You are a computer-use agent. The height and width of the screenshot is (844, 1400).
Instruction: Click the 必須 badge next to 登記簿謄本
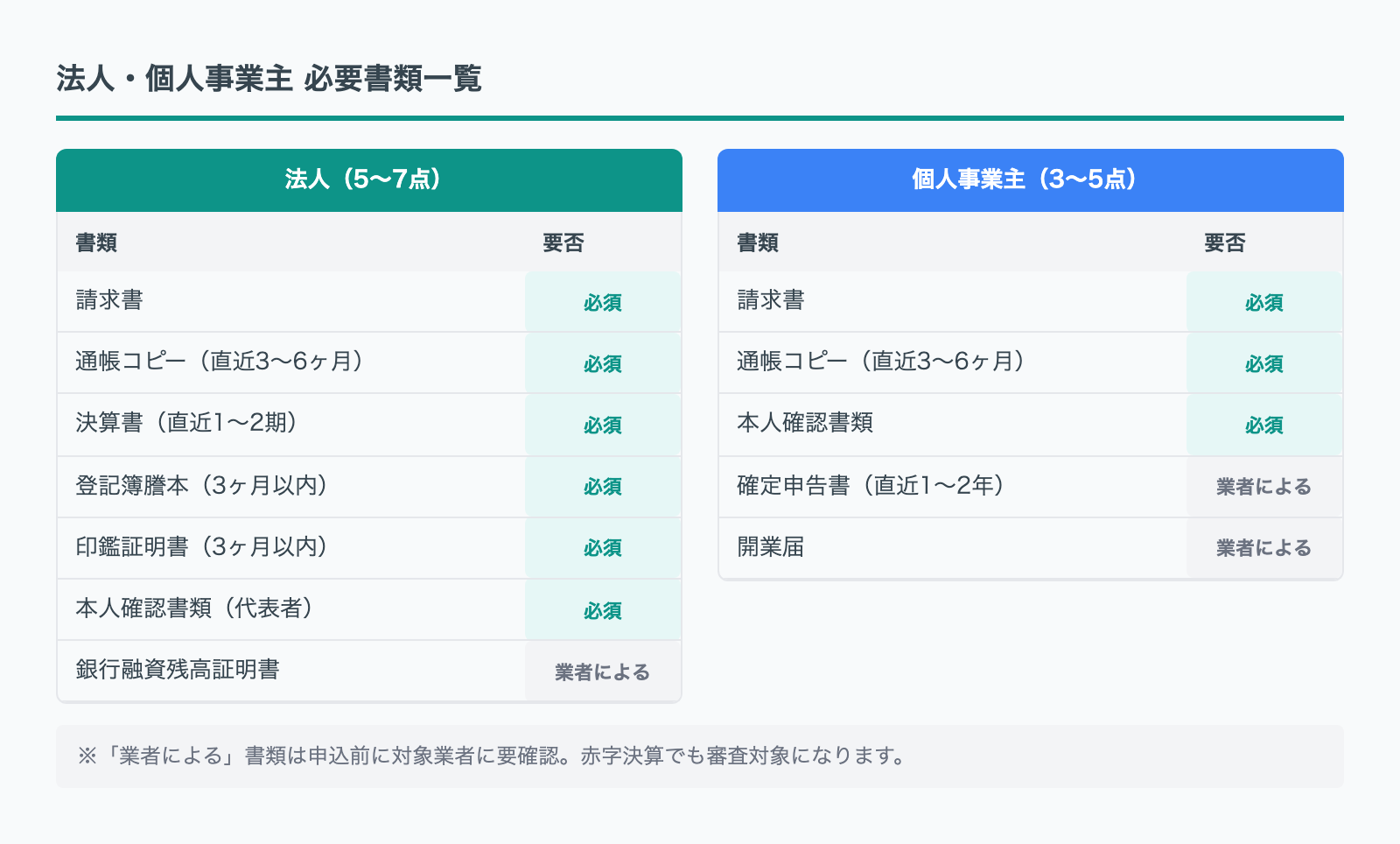coord(601,487)
